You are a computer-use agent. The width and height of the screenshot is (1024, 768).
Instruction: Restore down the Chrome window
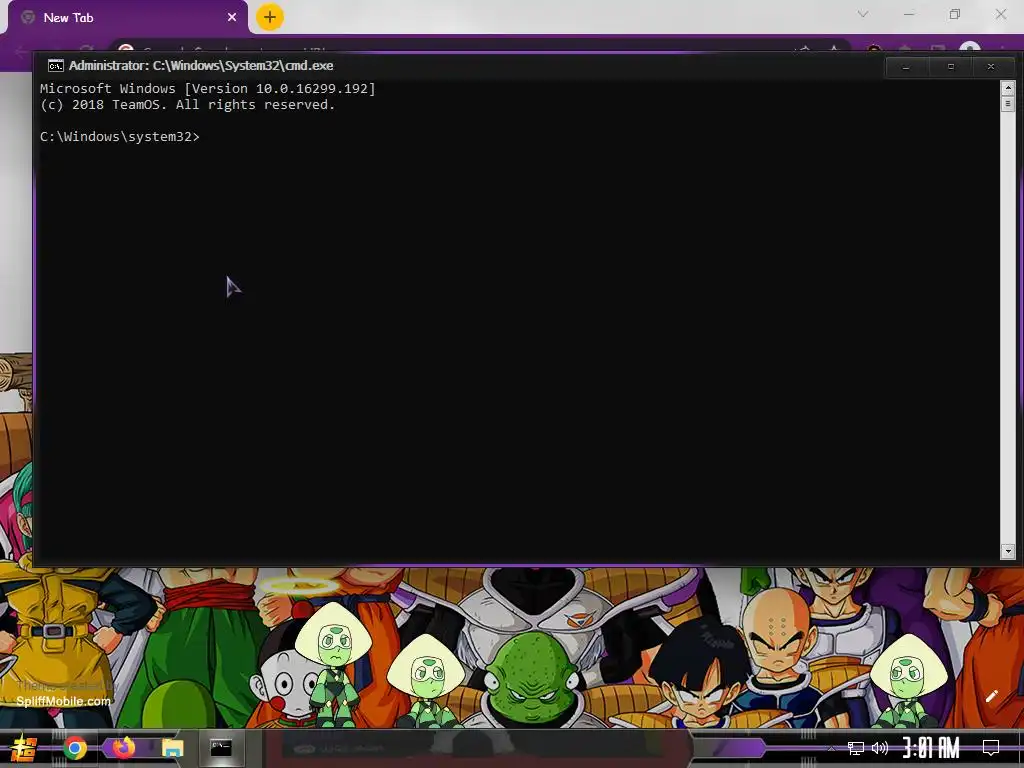pyautogui.click(x=955, y=14)
